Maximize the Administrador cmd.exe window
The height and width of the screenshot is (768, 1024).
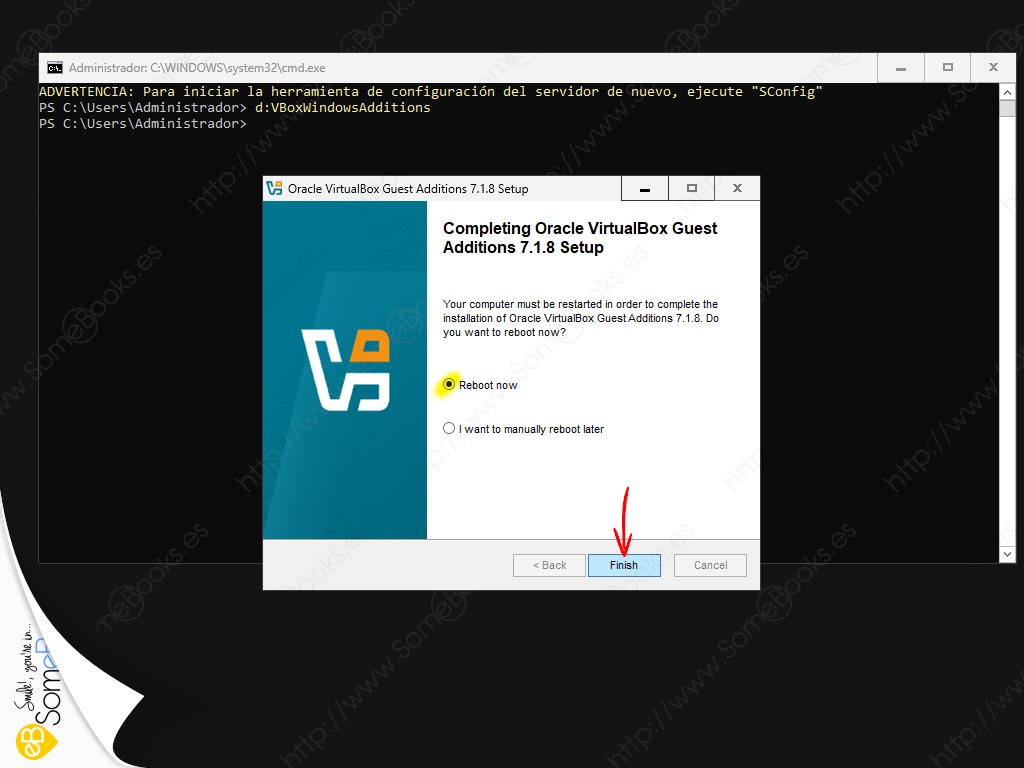(x=947, y=68)
